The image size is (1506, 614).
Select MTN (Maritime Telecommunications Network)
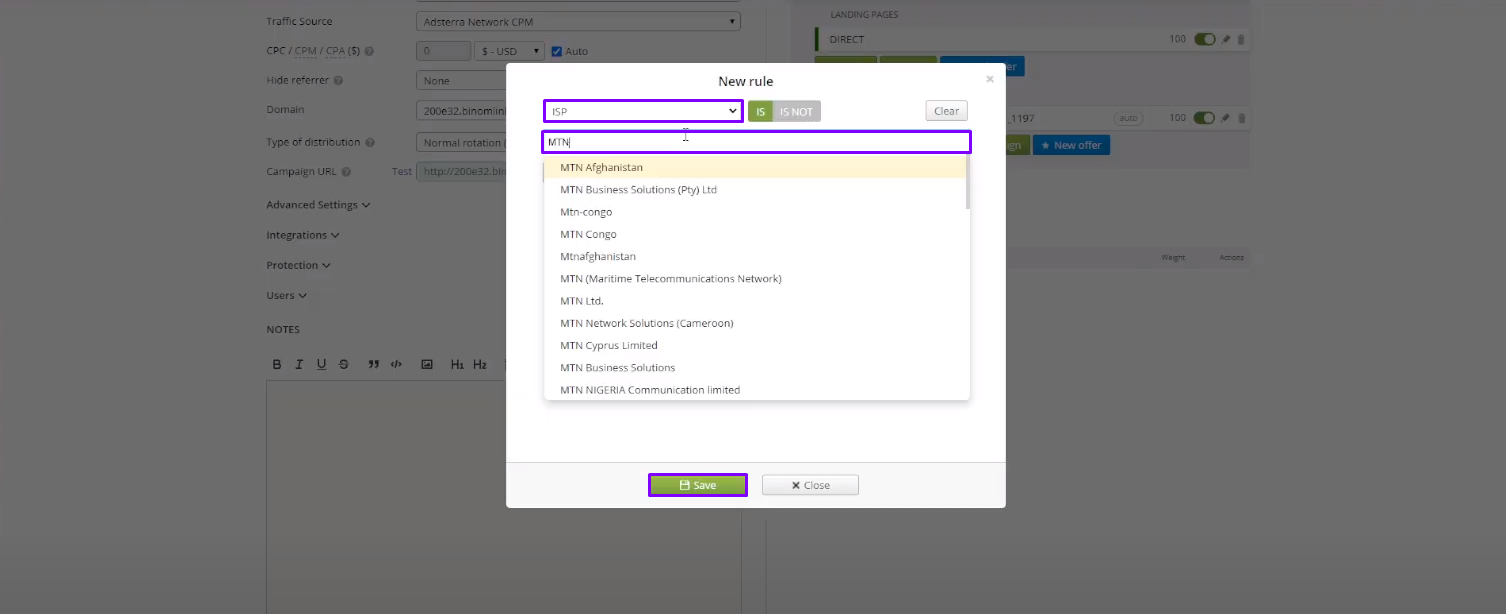pyautogui.click(x=755, y=278)
